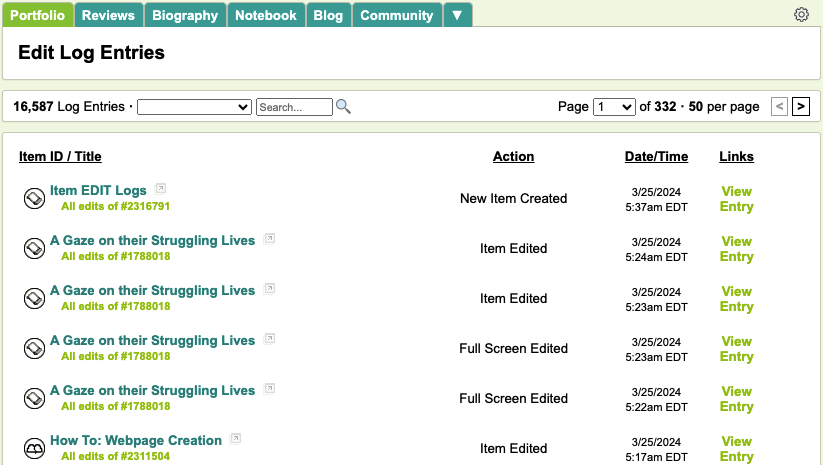823x465 pixels.
Task: Click the Item EDIT Logs item type icon
Action: pyautogui.click(x=34, y=198)
